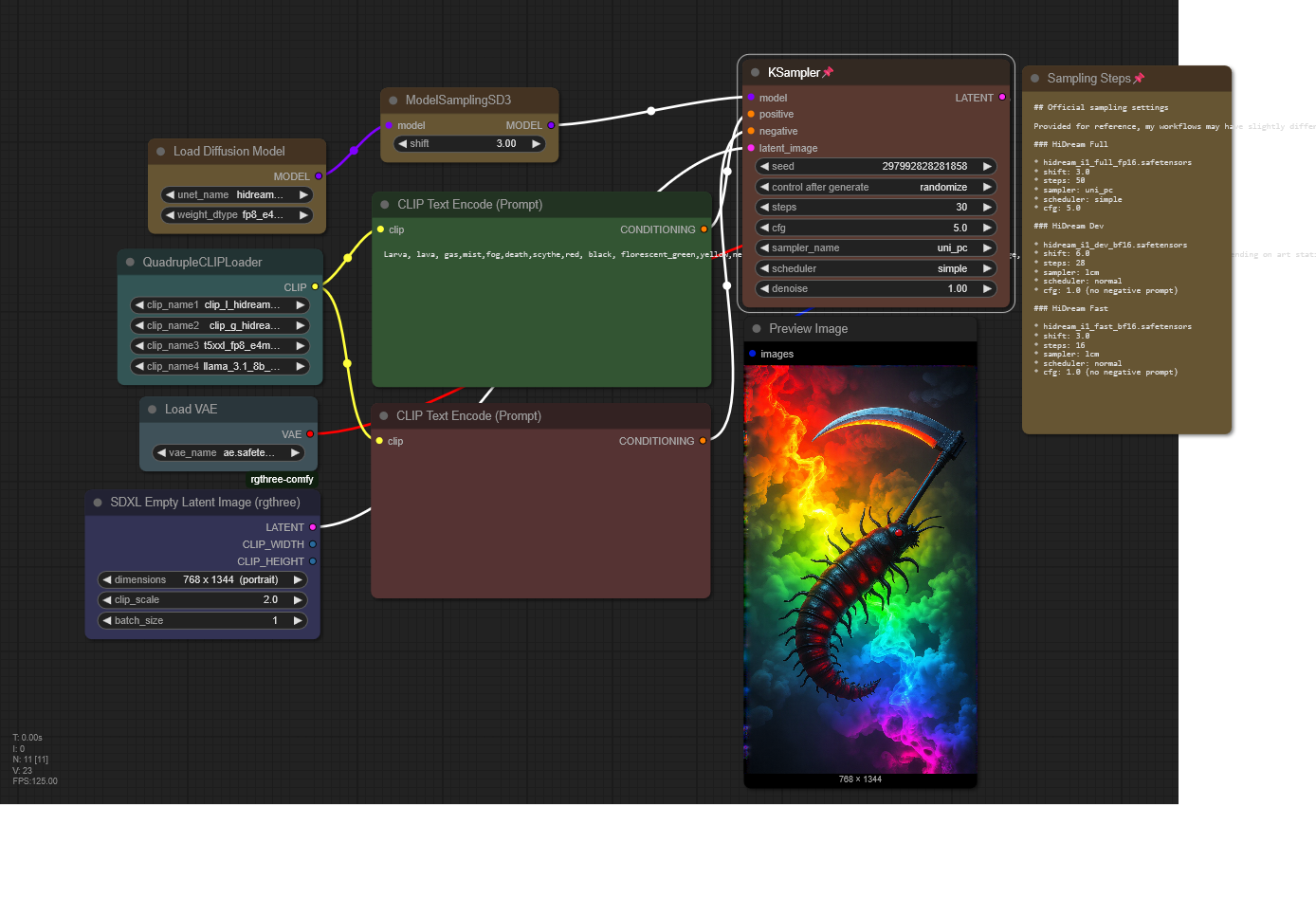Click the red VAE output socket
This screenshot has height=898, width=1316.
310,434
